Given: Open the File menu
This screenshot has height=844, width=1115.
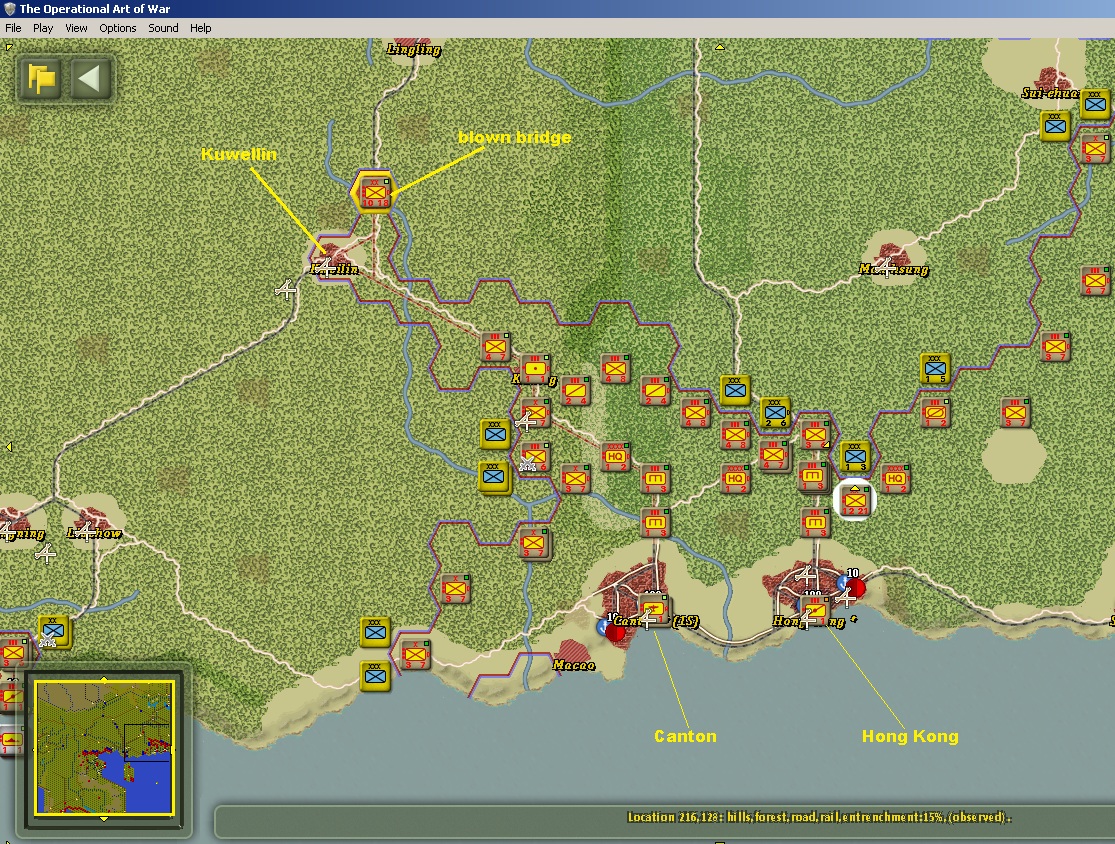Looking at the screenshot, I should click(13, 28).
